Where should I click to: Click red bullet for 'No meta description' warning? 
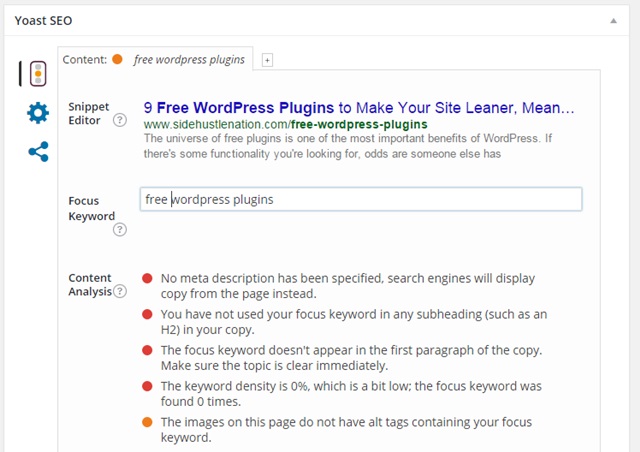tap(147, 278)
